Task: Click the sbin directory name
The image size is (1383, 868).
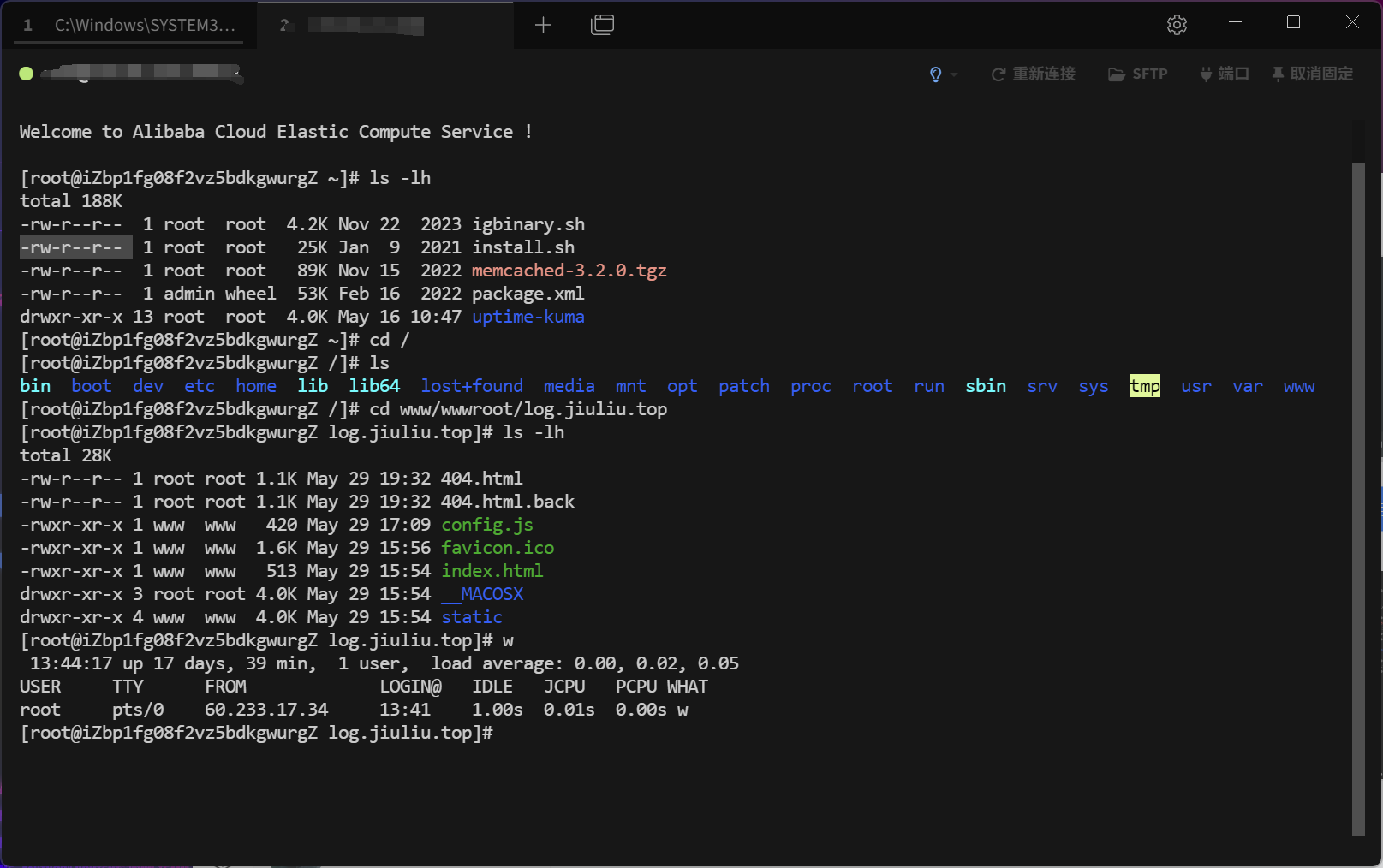Action: [986, 386]
